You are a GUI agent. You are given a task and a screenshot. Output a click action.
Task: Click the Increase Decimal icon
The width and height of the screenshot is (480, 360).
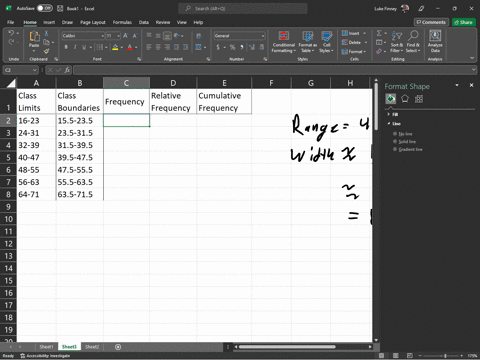pyautogui.click(x=252, y=47)
